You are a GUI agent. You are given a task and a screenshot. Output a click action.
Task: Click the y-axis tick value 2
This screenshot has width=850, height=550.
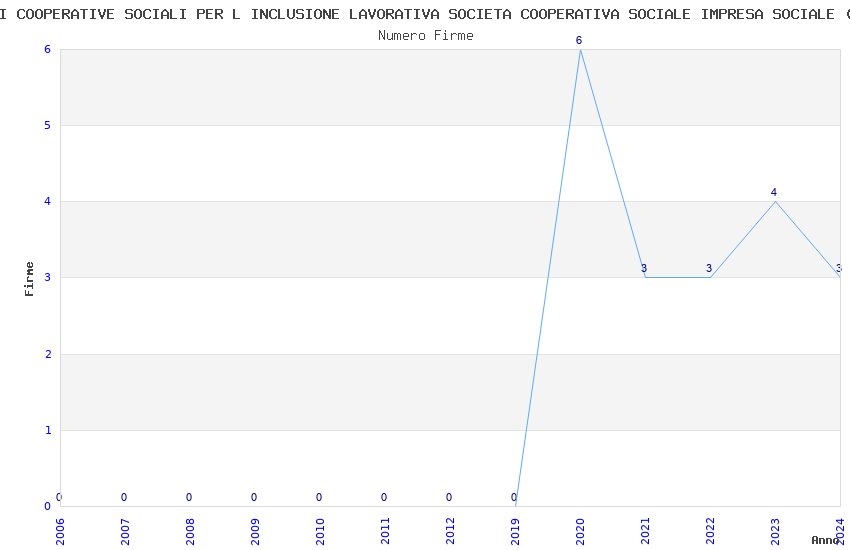tap(48, 354)
